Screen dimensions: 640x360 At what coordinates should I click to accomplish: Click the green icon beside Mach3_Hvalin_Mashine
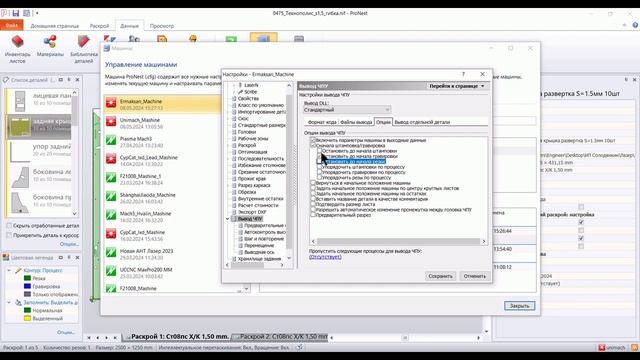tap(111, 215)
